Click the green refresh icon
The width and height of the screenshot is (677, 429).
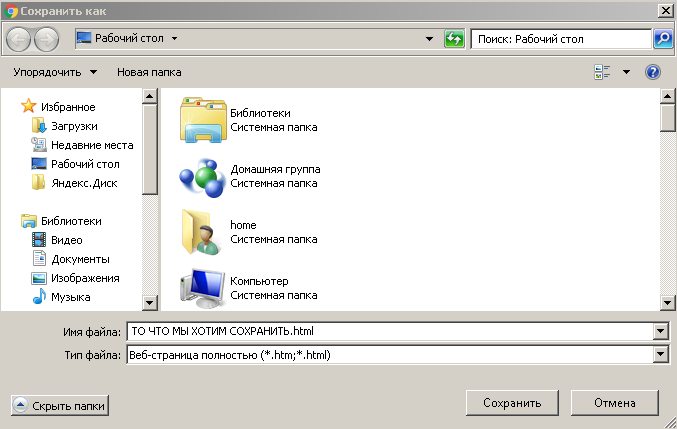point(454,39)
